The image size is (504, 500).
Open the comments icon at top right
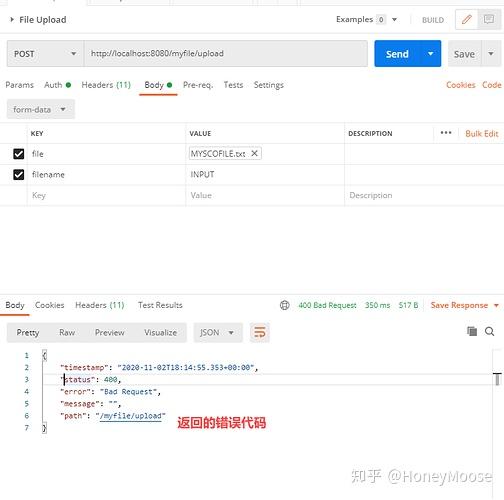(x=489, y=20)
